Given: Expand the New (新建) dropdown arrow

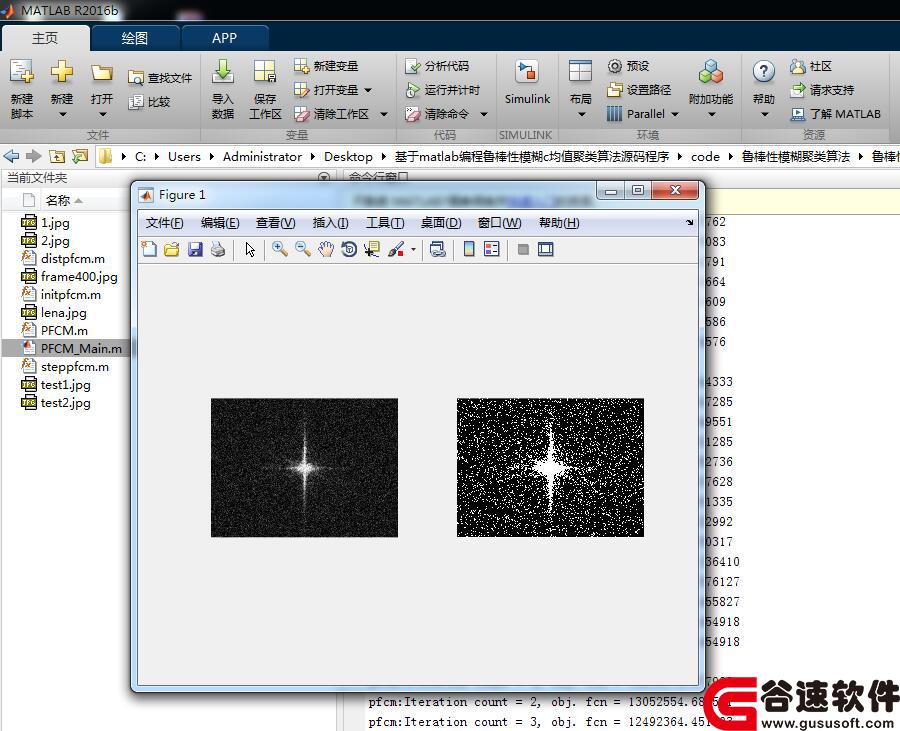Looking at the screenshot, I should (x=62, y=115).
